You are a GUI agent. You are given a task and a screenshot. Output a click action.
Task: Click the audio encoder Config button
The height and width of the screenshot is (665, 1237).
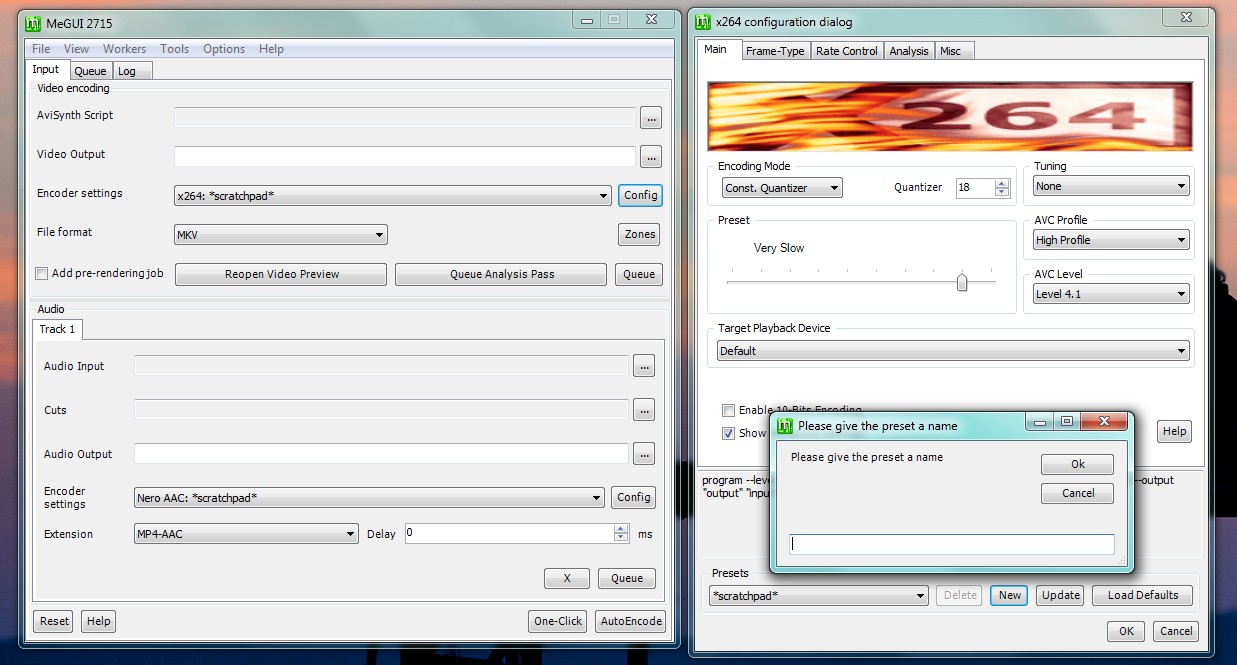pyautogui.click(x=634, y=497)
